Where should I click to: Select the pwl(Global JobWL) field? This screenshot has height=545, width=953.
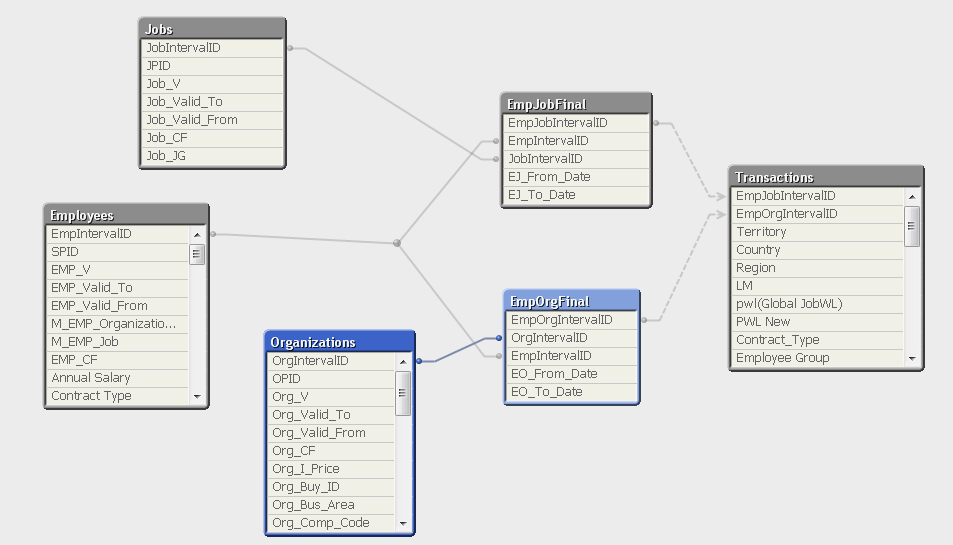(818, 304)
